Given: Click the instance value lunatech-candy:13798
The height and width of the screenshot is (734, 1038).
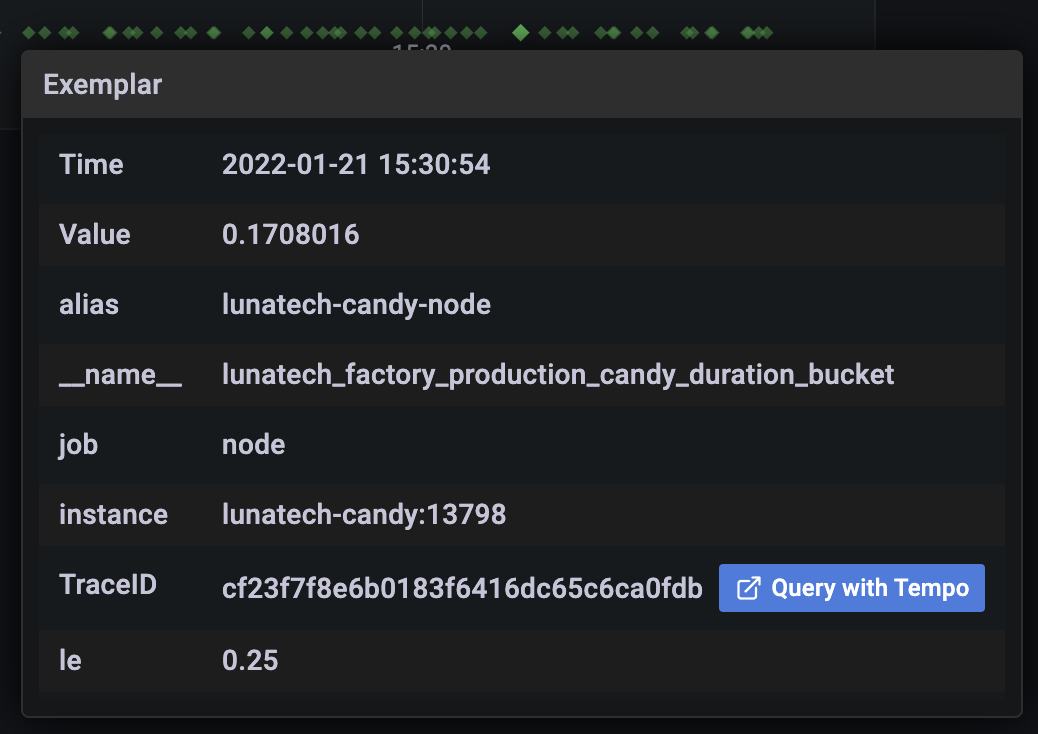Looking at the screenshot, I should click(364, 514).
